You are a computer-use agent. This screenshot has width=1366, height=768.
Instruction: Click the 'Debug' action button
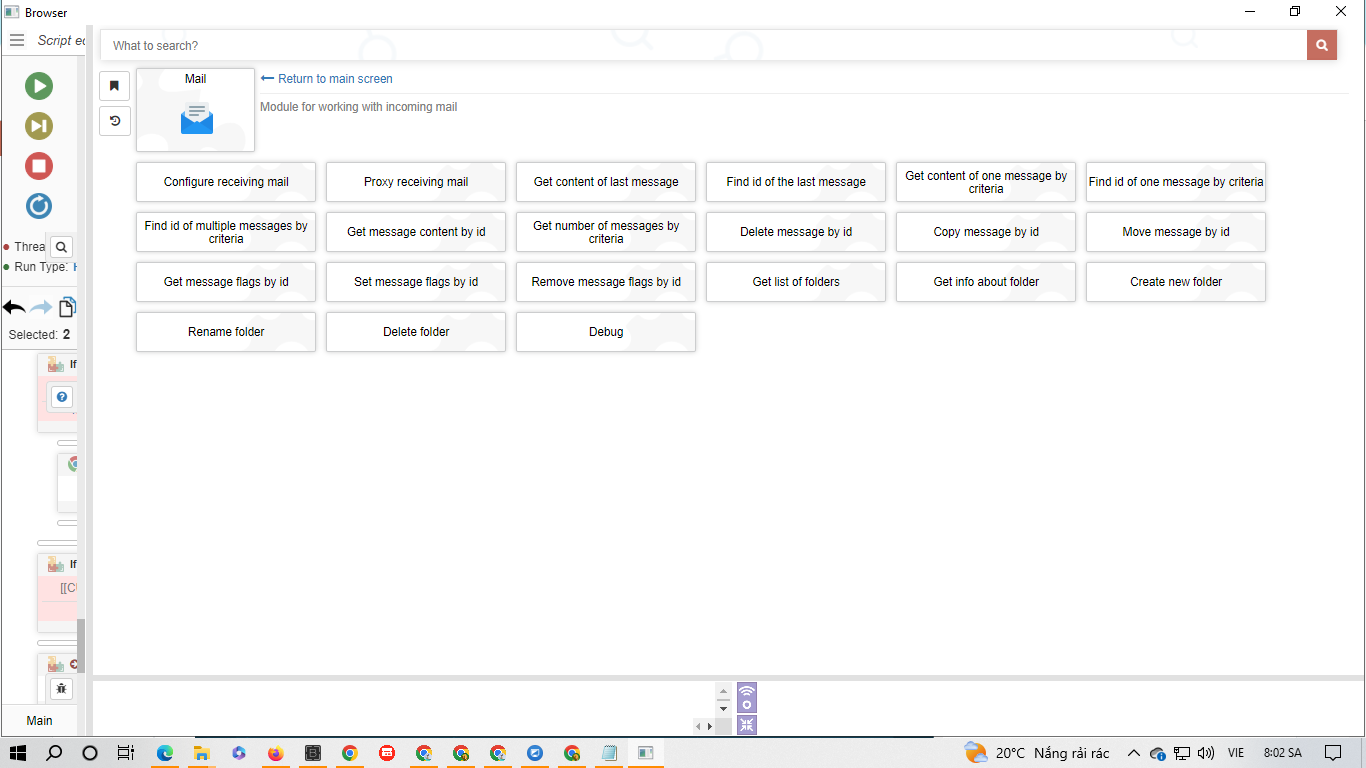click(606, 332)
